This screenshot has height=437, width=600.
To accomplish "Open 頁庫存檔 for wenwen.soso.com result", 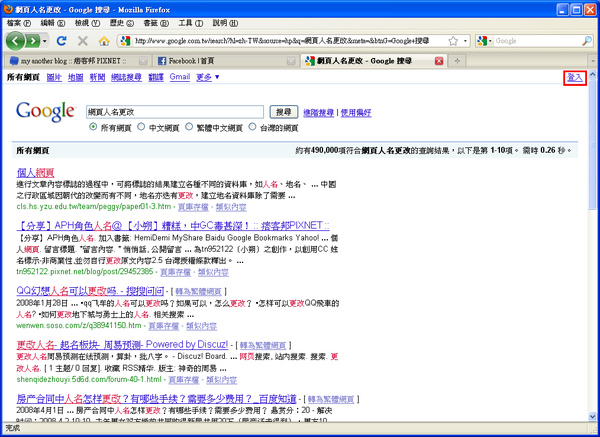I will pos(163,326).
